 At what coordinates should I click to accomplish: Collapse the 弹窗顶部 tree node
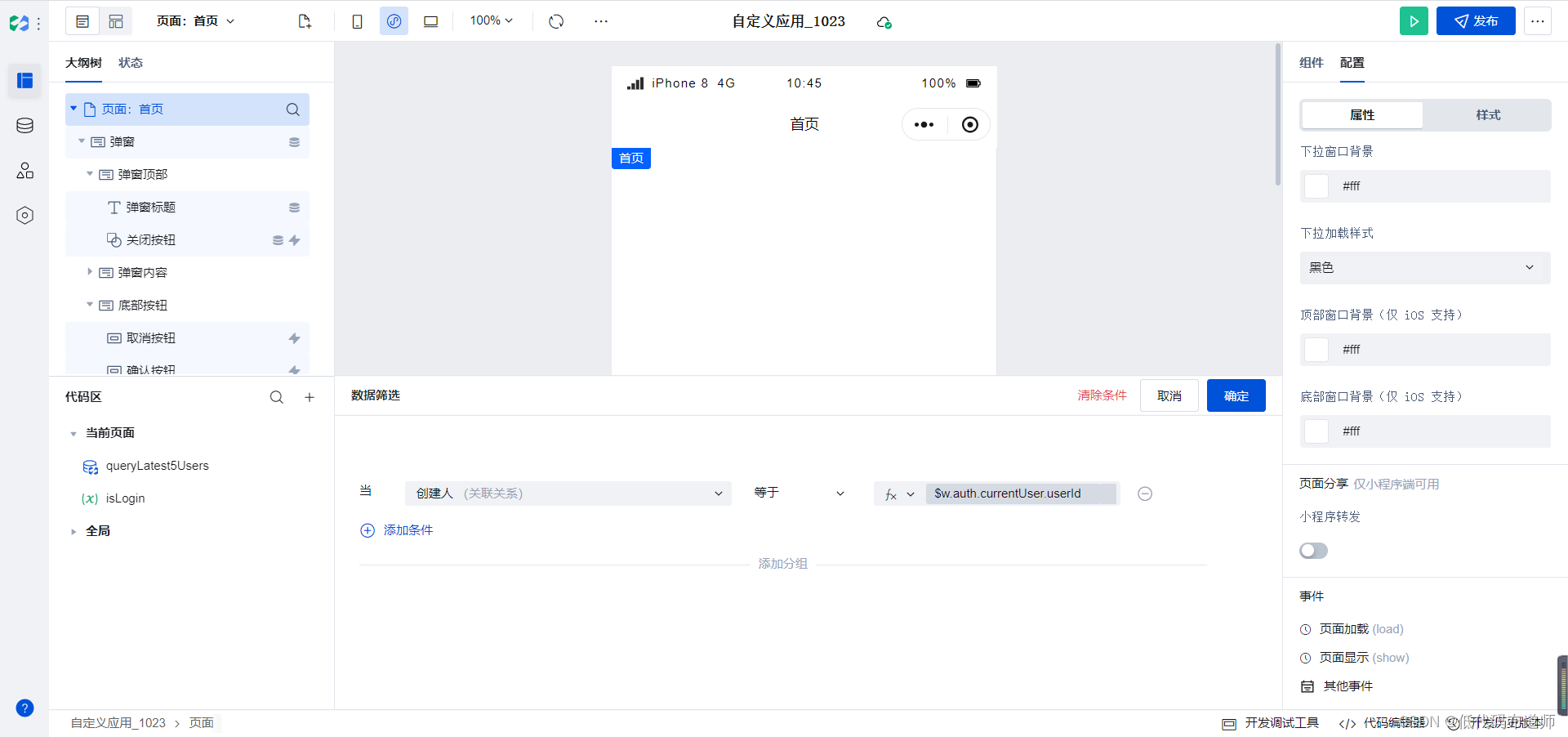90,174
